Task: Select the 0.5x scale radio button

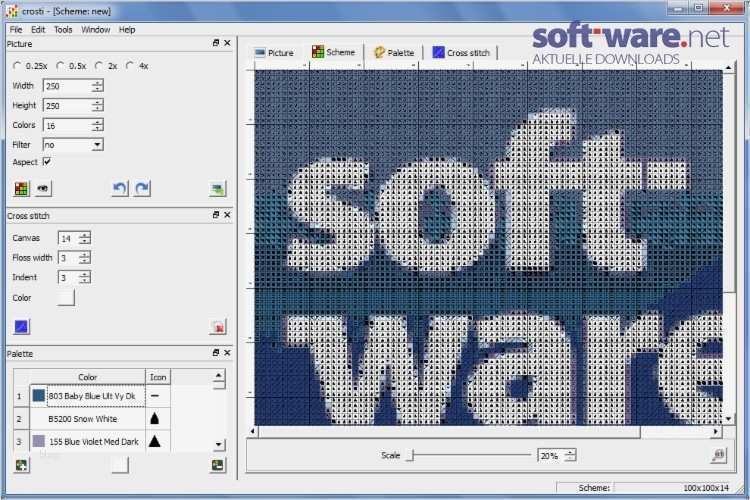Action: (x=60, y=66)
